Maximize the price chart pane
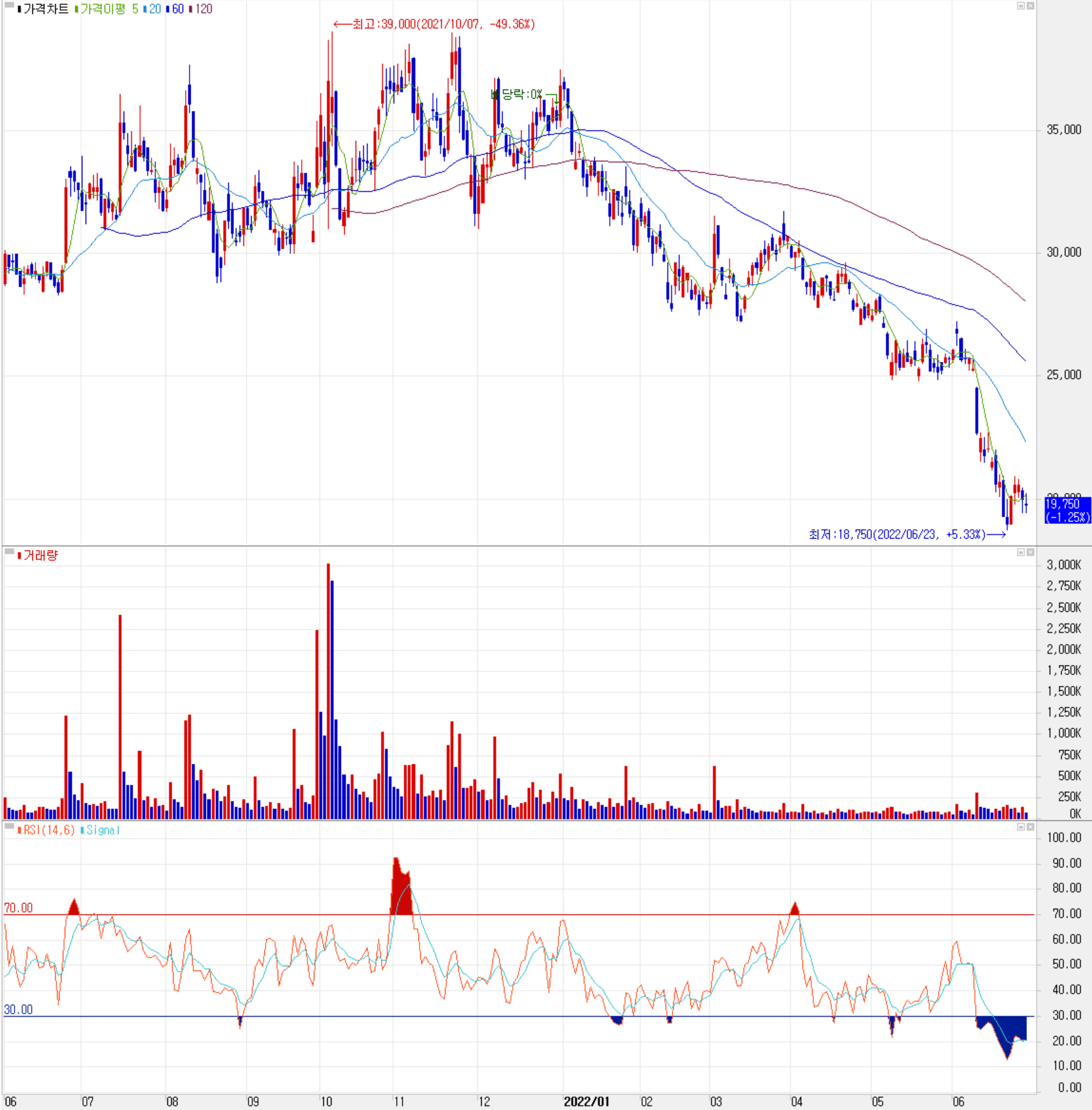 click(1020, 6)
